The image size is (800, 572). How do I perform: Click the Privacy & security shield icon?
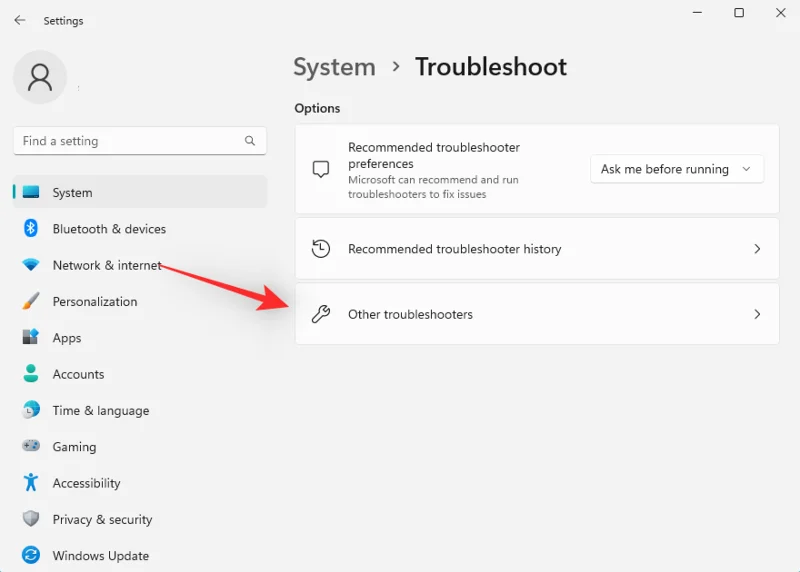point(31,519)
